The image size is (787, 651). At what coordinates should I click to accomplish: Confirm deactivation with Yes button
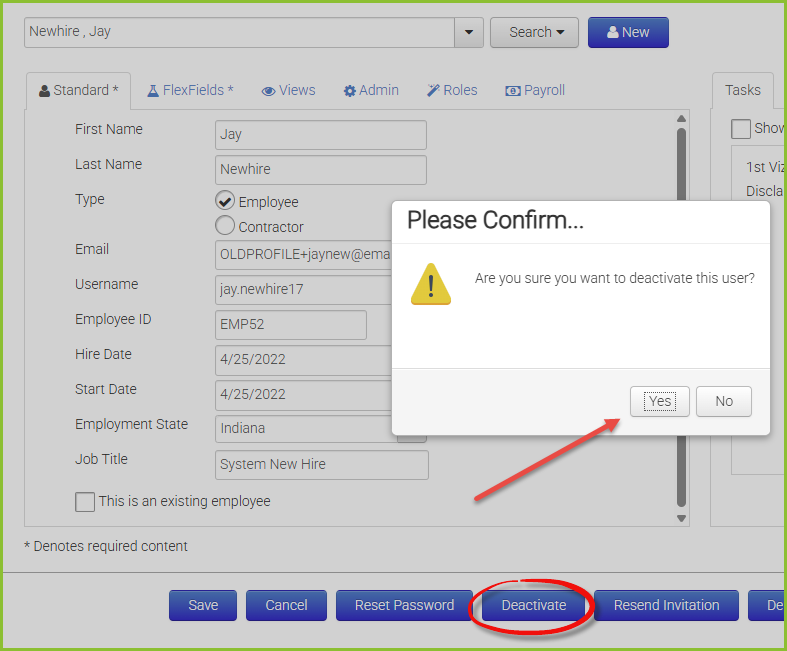click(660, 402)
